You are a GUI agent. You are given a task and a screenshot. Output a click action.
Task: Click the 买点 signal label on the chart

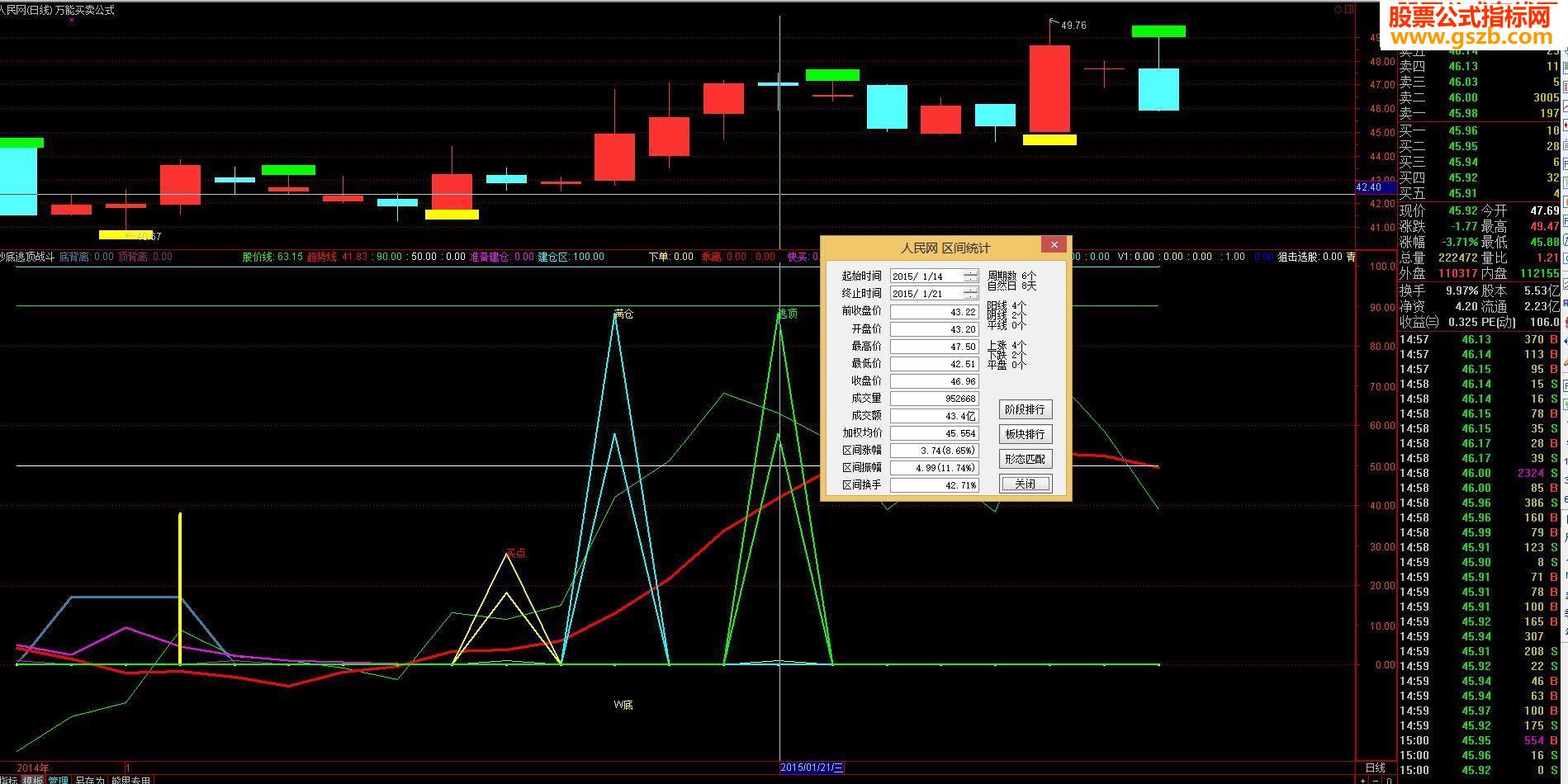coord(516,553)
